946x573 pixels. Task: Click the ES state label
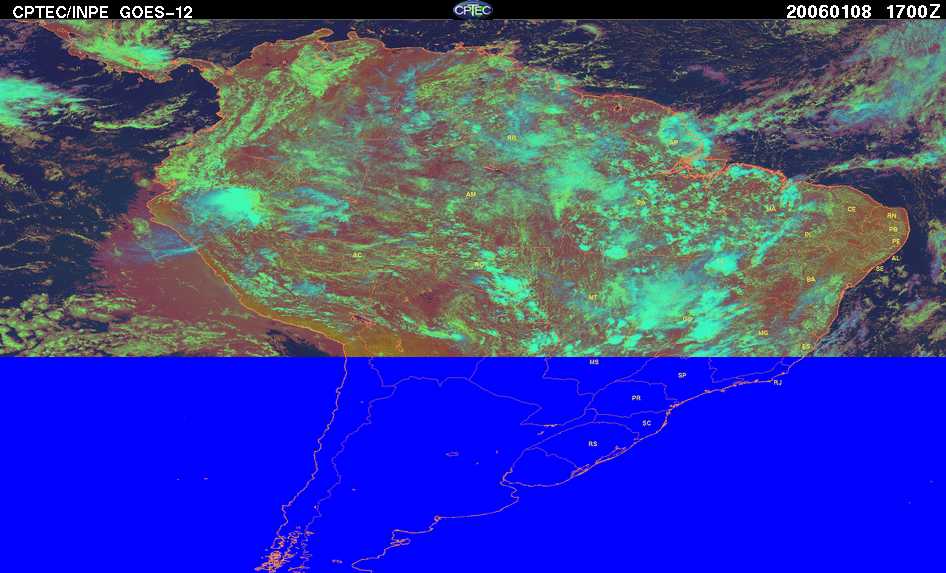tap(805, 347)
